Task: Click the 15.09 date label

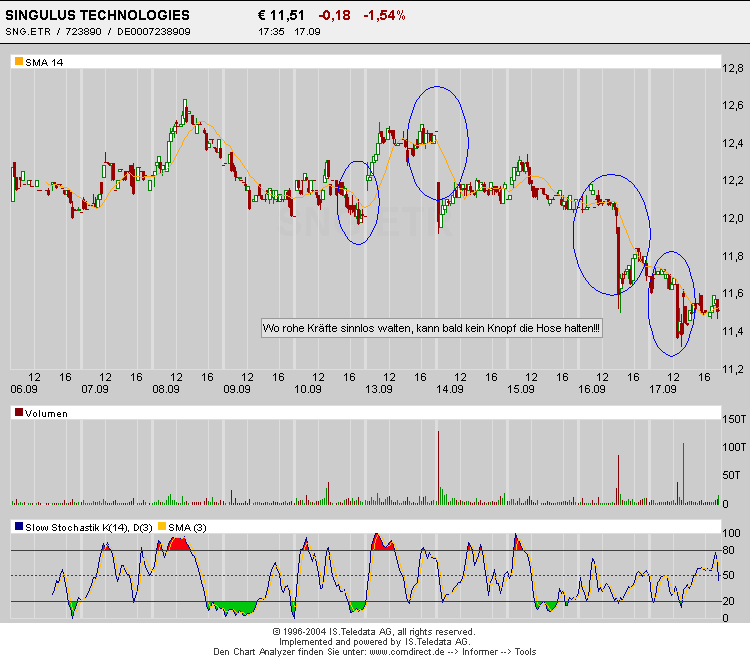Action: click(521, 389)
